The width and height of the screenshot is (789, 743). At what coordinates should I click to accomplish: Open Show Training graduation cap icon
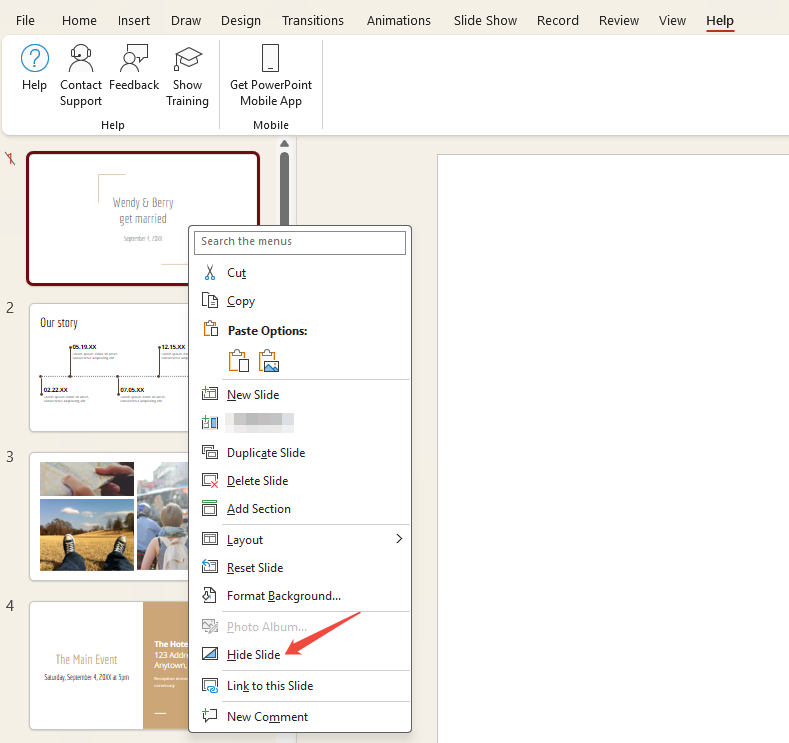pos(187,58)
